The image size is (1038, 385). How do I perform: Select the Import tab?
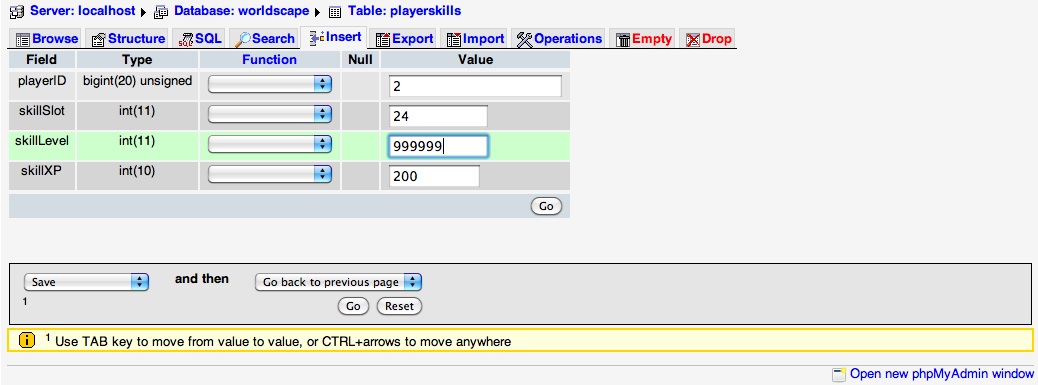475,39
